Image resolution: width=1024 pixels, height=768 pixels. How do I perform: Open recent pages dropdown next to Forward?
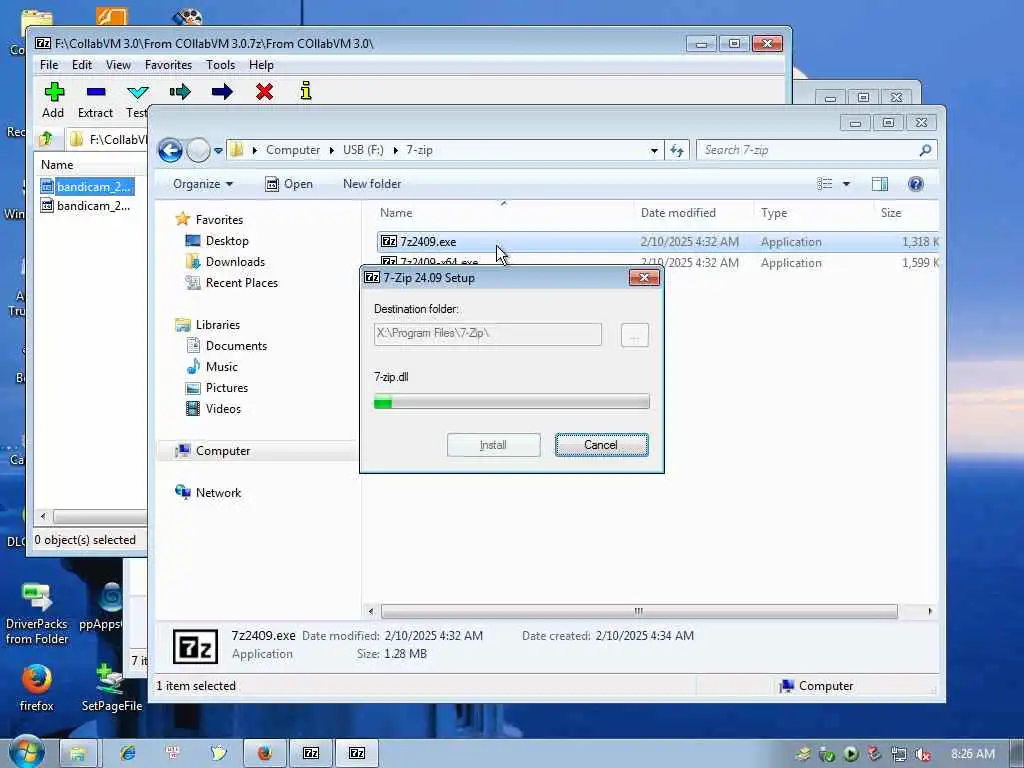point(218,151)
